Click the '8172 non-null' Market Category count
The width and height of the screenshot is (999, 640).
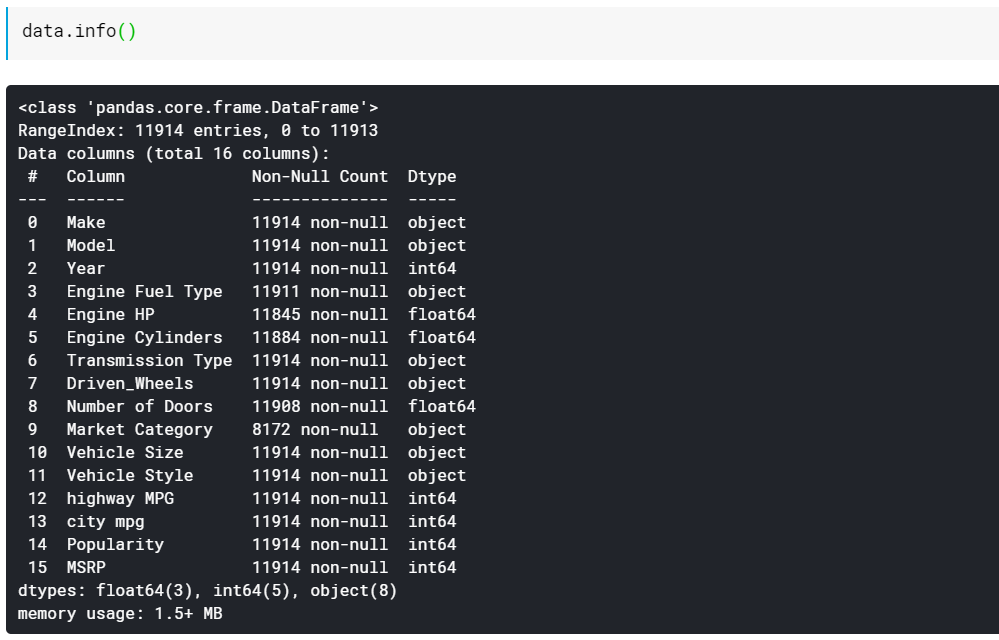314,429
